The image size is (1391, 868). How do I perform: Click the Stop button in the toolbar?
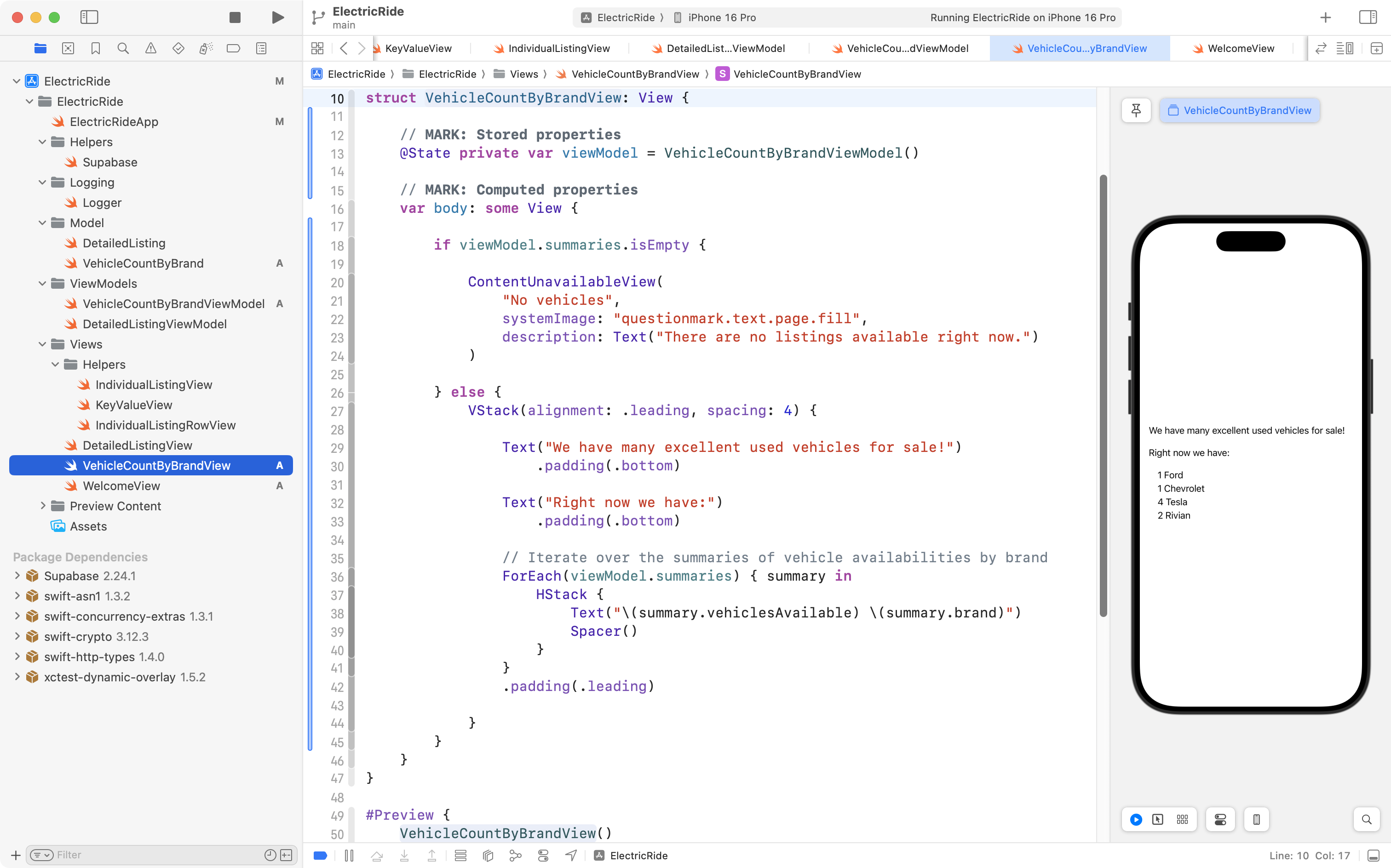(235, 17)
